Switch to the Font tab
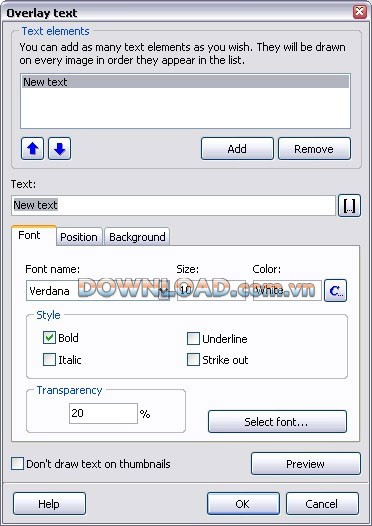 [34, 235]
